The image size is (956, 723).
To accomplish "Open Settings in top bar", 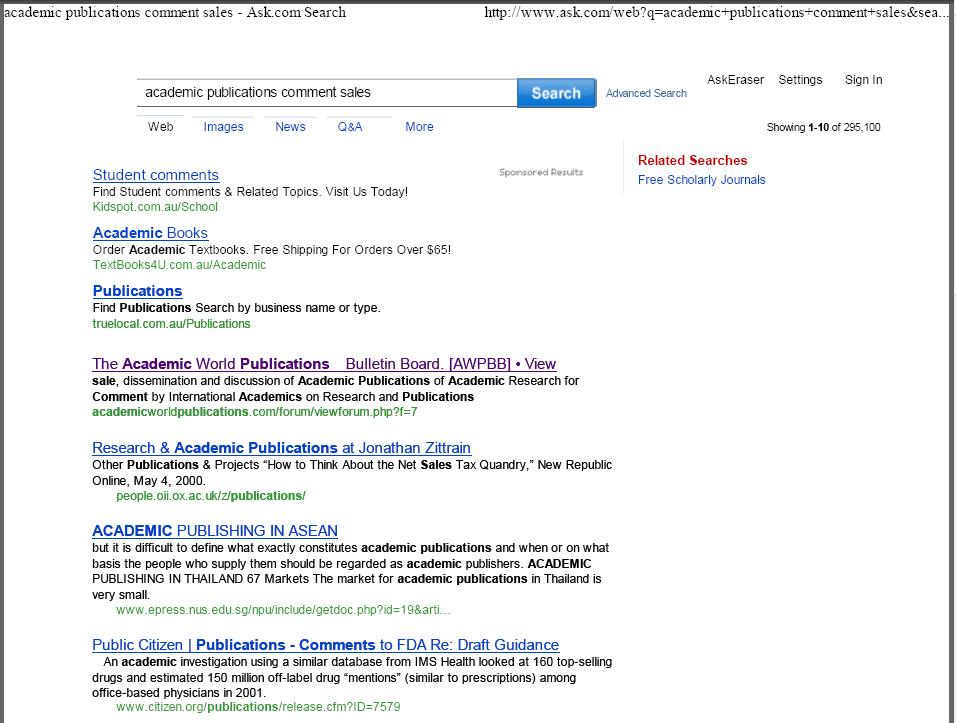I will [800, 80].
